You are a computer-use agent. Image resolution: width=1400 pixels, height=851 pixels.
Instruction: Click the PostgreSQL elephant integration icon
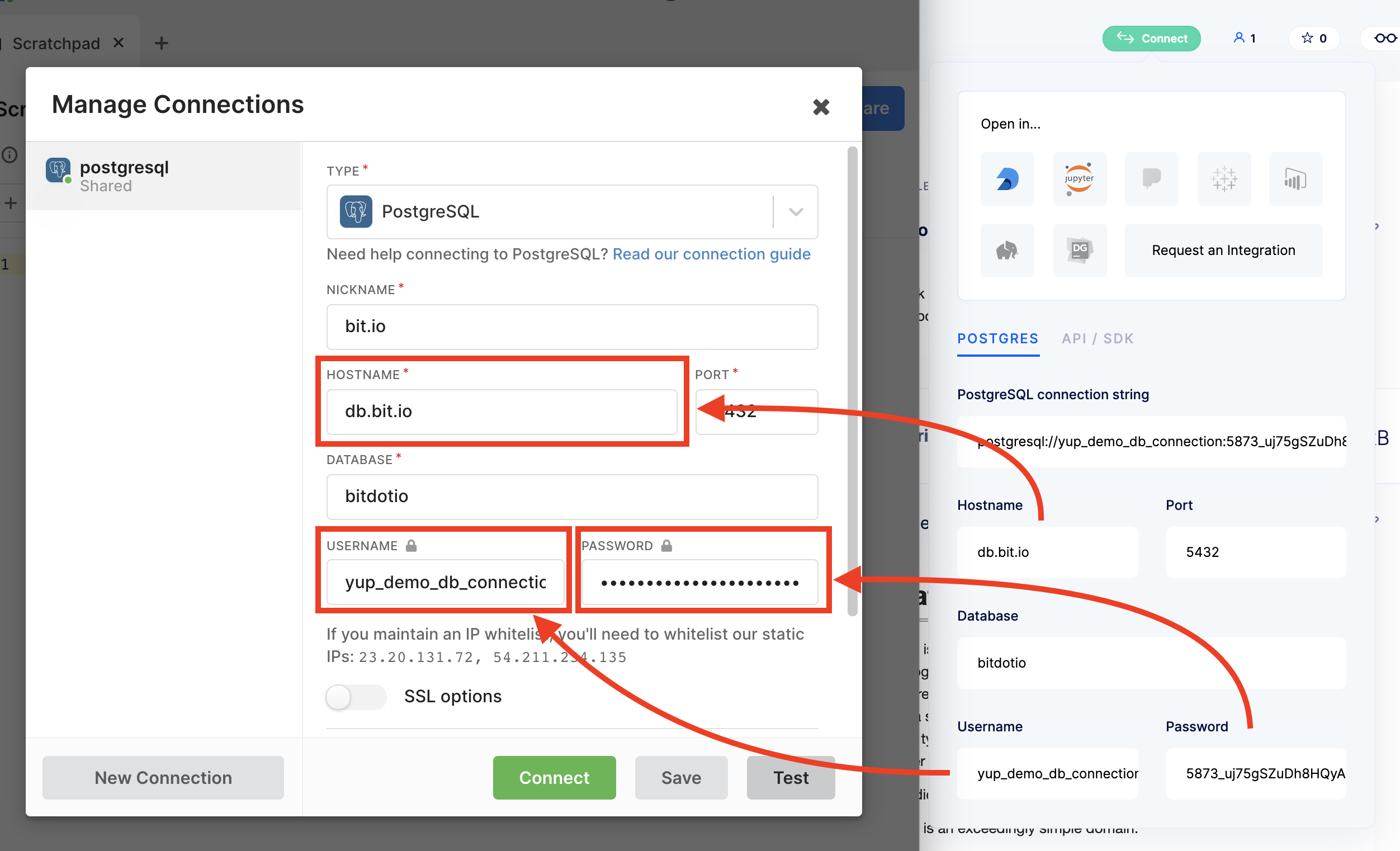coord(1007,250)
